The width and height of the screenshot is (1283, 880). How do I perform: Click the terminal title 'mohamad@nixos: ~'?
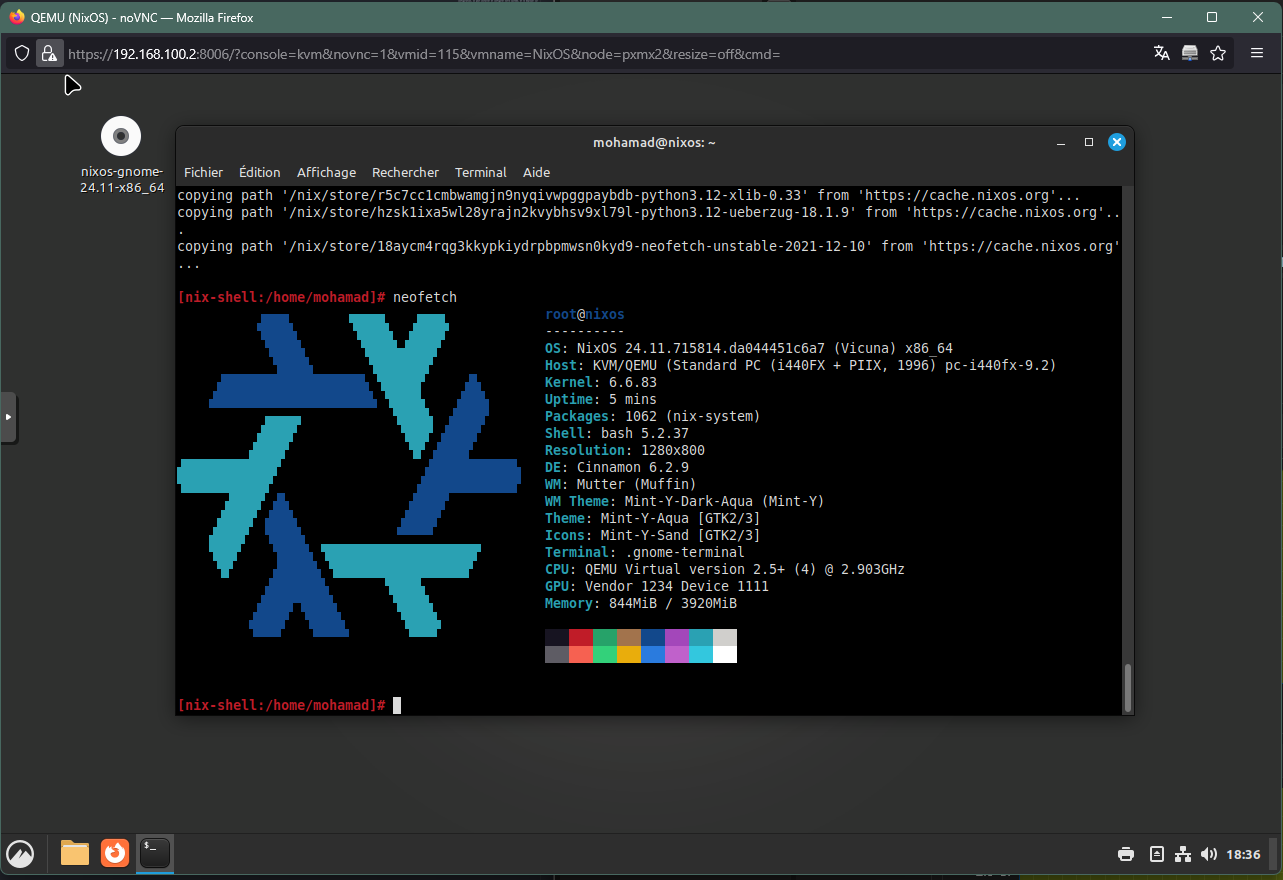654,143
